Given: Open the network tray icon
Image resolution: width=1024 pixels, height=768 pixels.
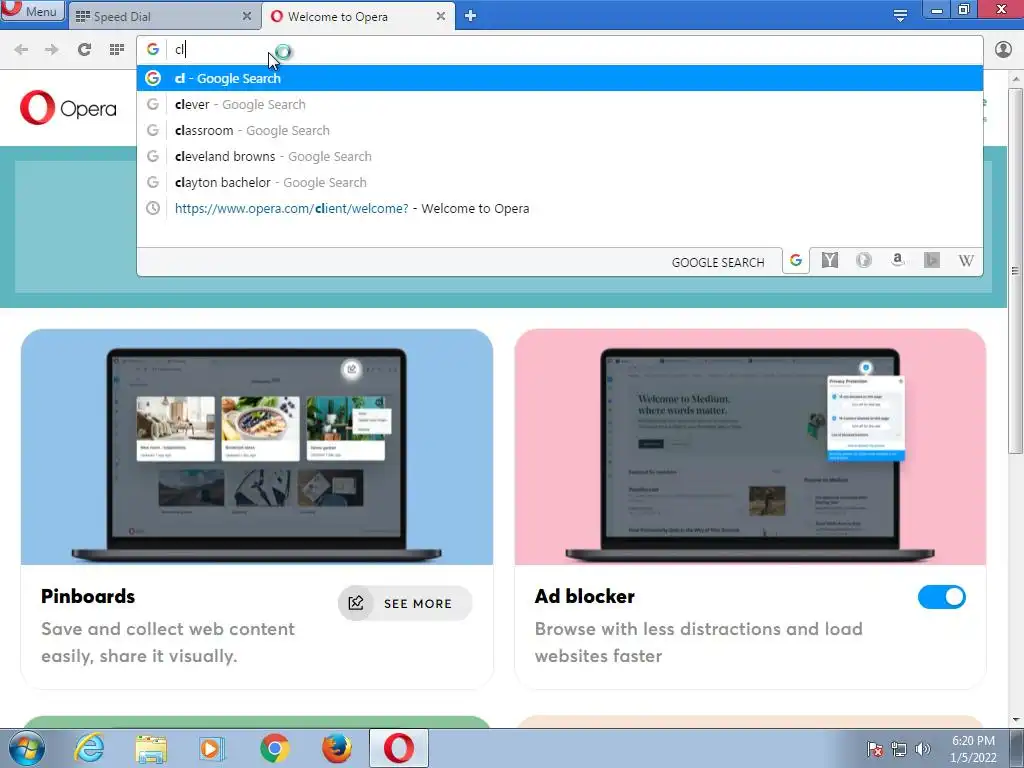Looking at the screenshot, I should [899, 749].
